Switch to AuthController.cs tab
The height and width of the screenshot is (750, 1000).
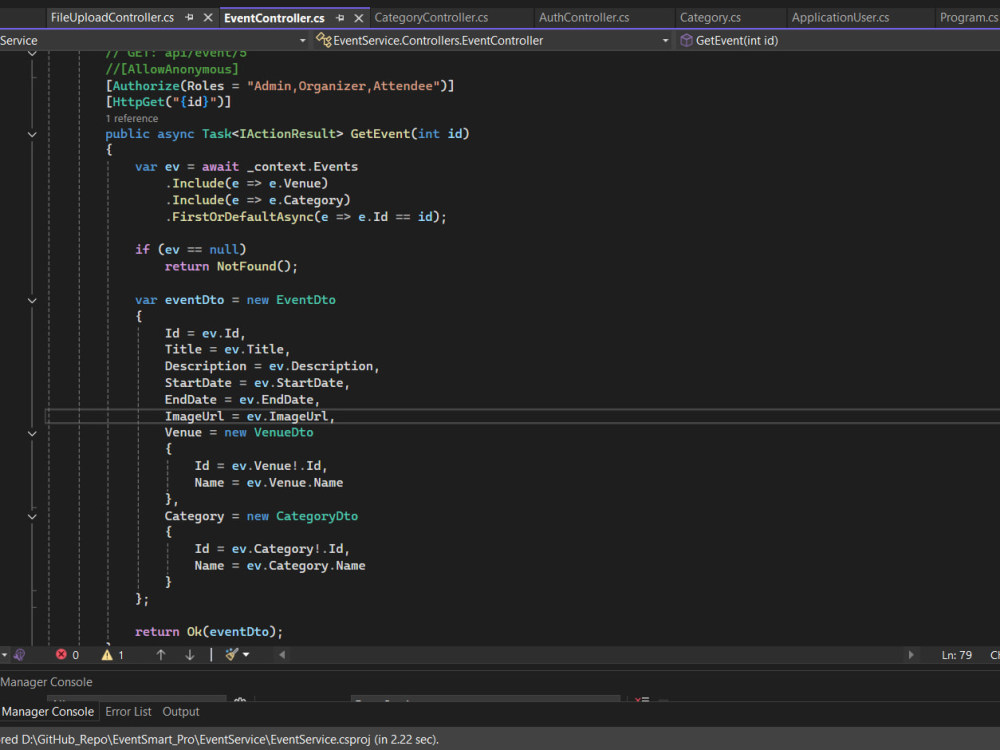click(x=584, y=18)
